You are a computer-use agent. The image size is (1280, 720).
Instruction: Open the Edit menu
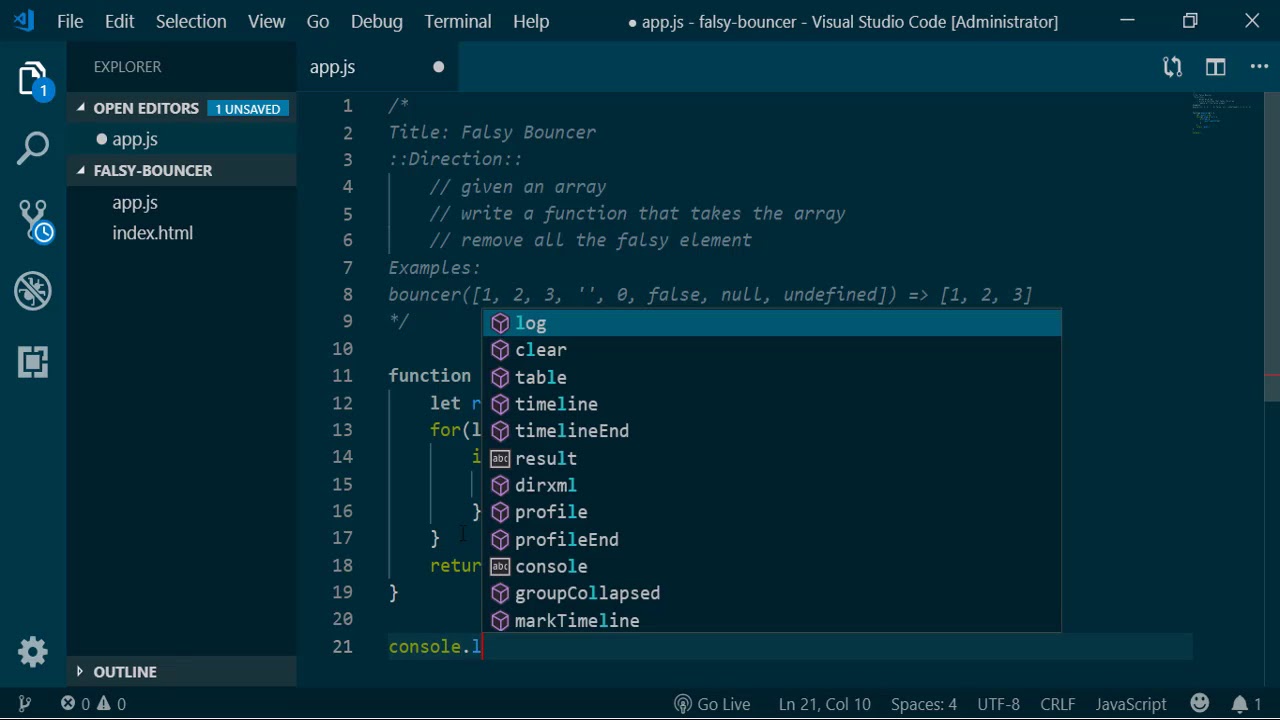(x=119, y=21)
